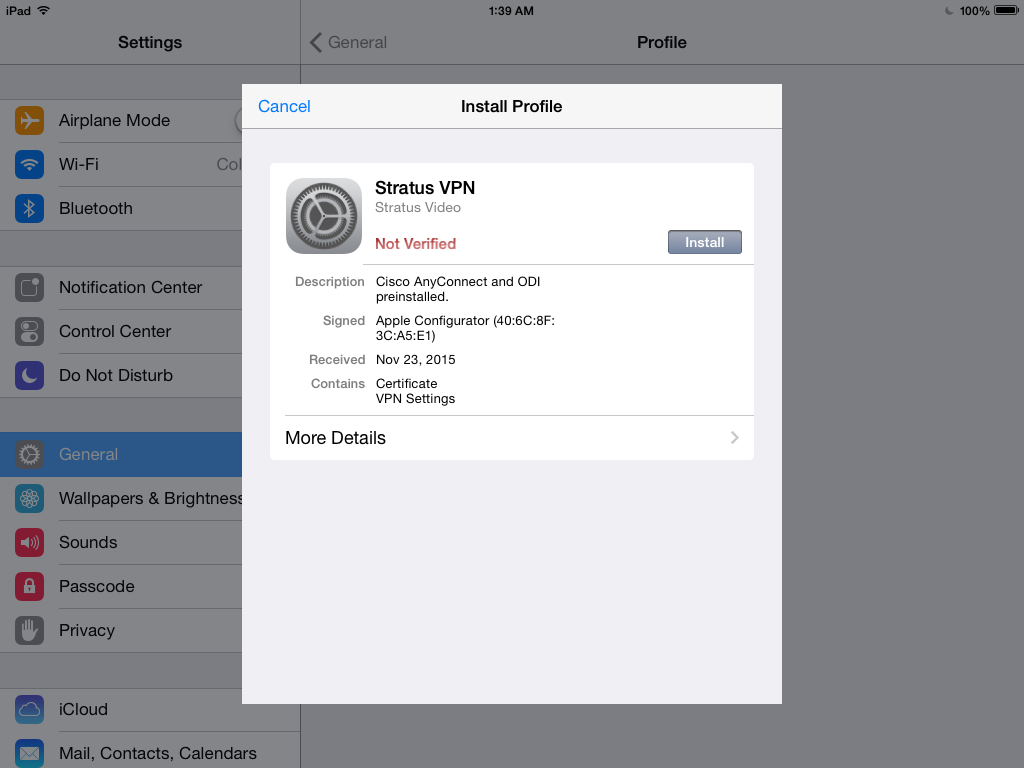Tap the Apple Configurator signer text
The width and height of the screenshot is (1024, 768).
click(465, 328)
